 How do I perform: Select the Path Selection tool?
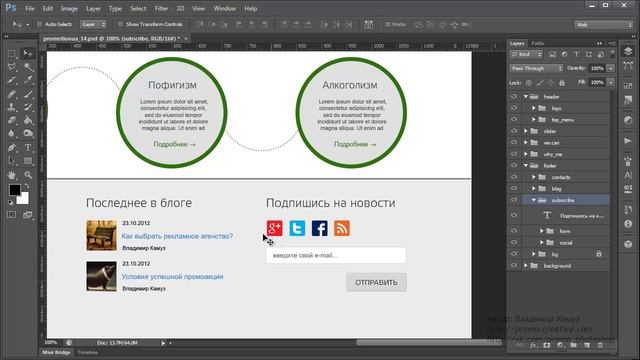point(12,161)
